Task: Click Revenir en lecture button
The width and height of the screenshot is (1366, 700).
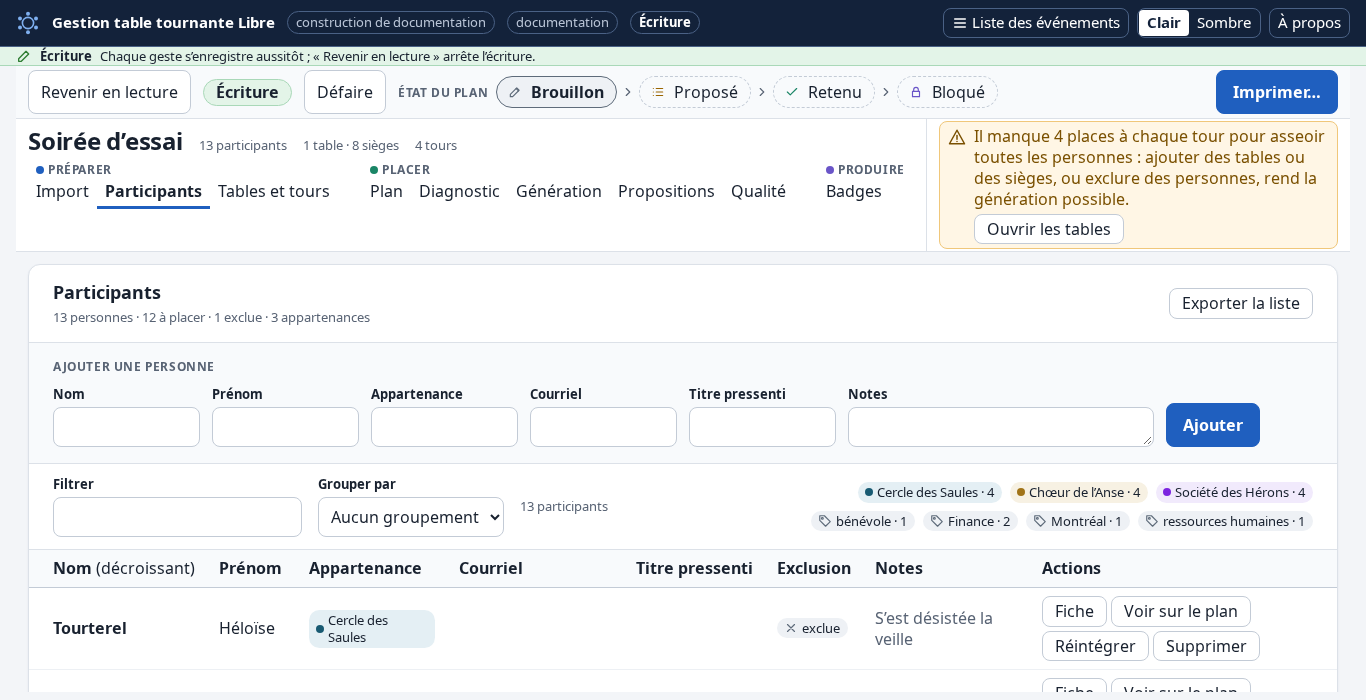Action: (109, 92)
